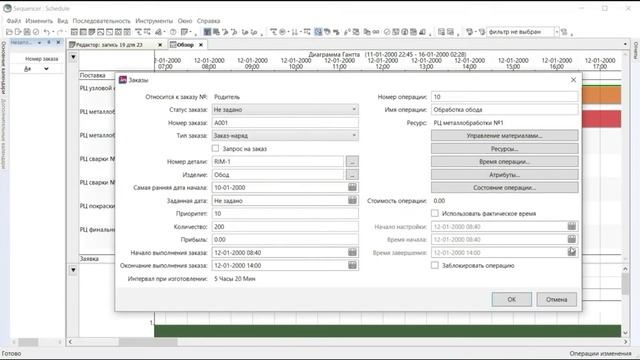
Task: Open the Справка menu
Action: coord(209,21)
